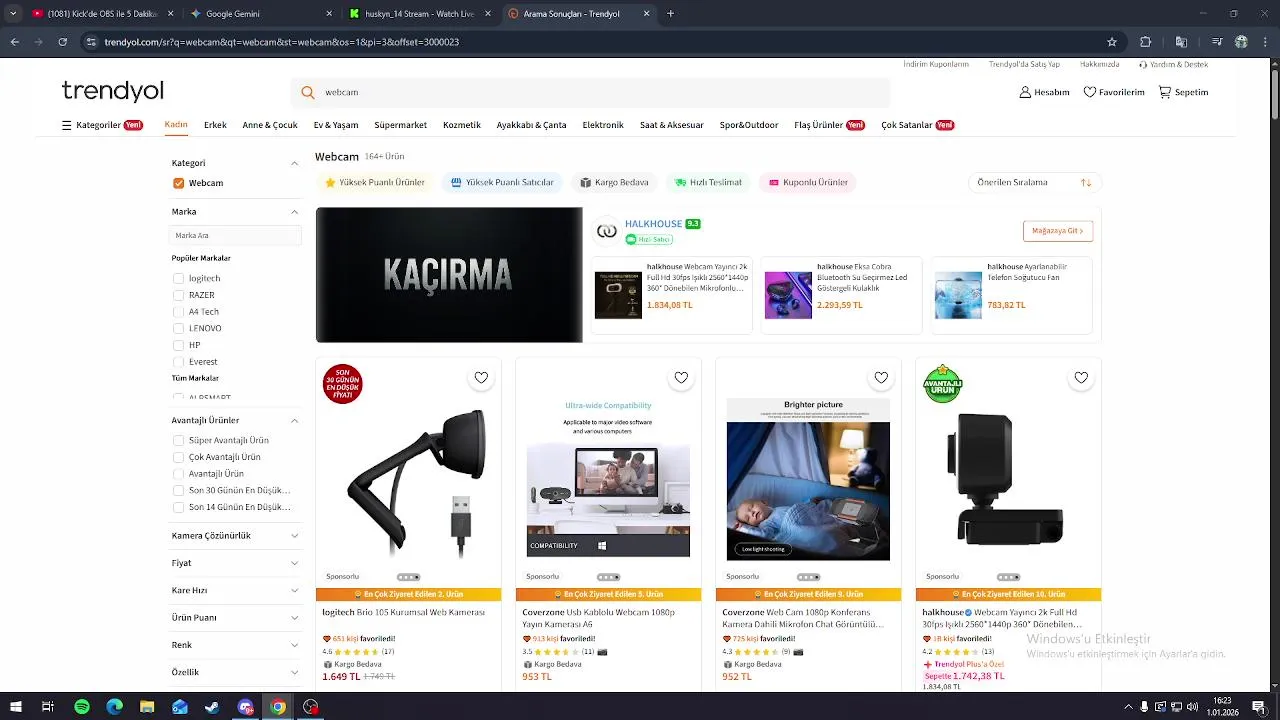This screenshot has height=720, width=1280.
Task: Open the Windows Start menu
Action: (15, 707)
